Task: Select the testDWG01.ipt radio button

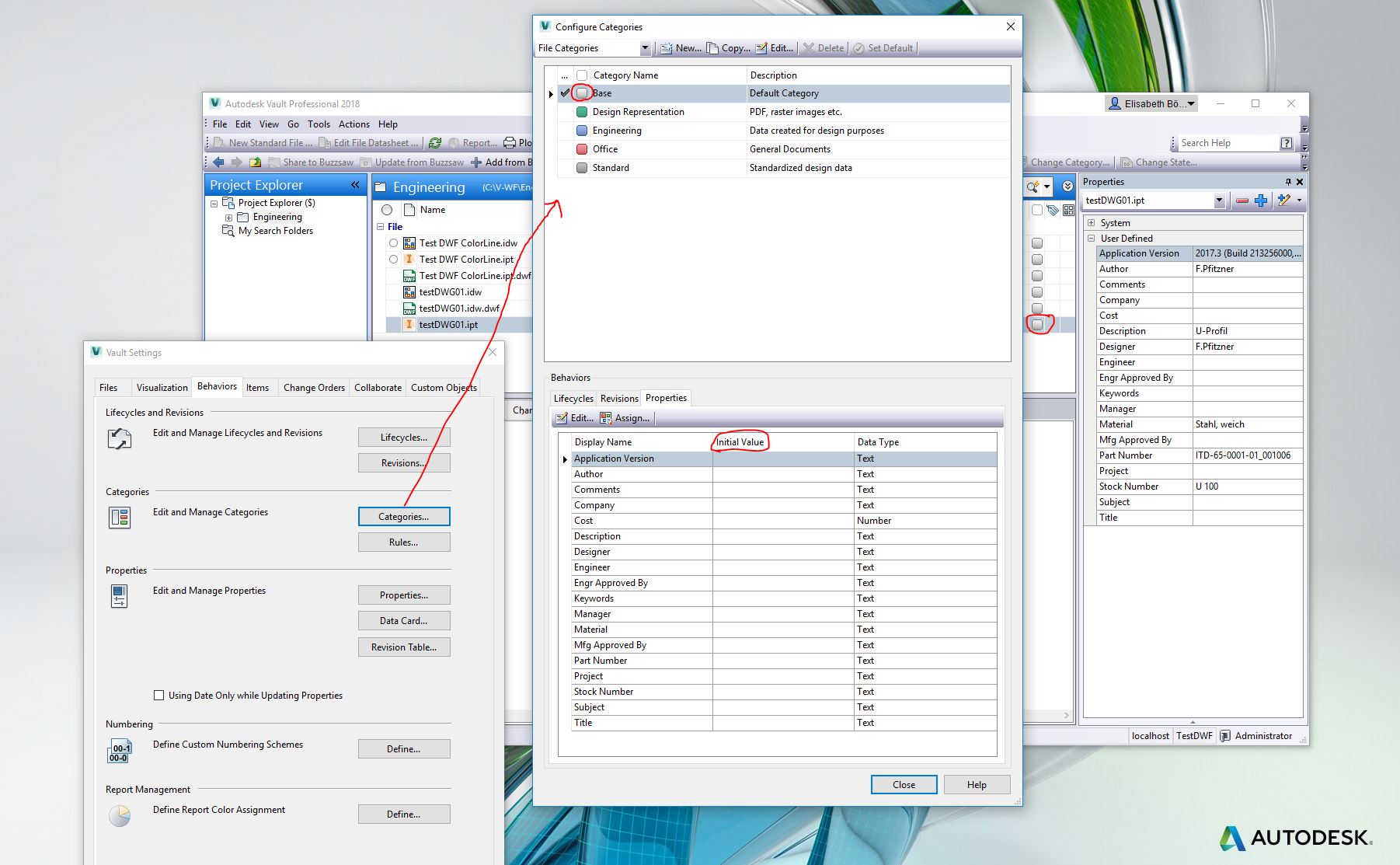Action: tap(393, 325)
